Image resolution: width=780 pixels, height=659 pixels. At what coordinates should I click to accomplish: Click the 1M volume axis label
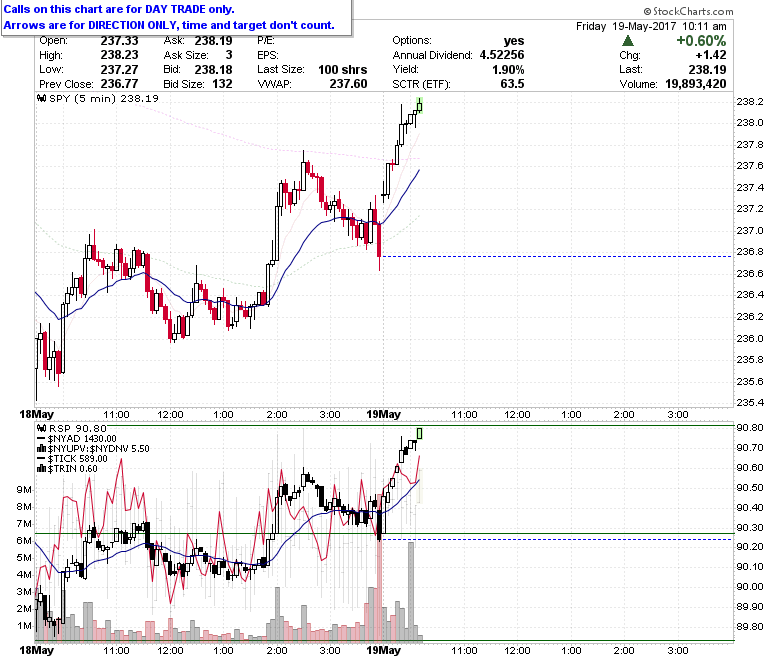click(24, 626)
